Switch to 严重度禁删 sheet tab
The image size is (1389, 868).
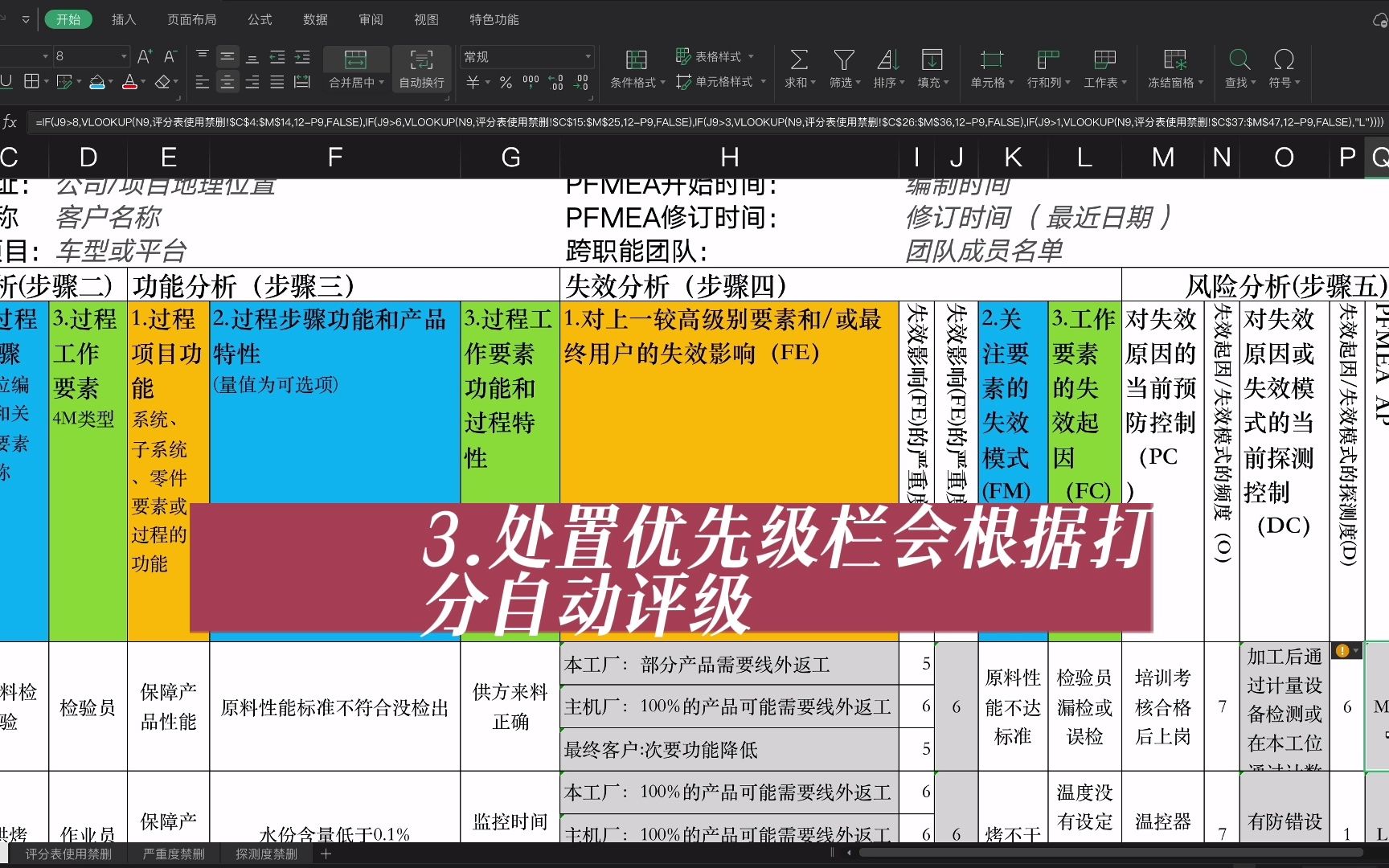[174, 854]
